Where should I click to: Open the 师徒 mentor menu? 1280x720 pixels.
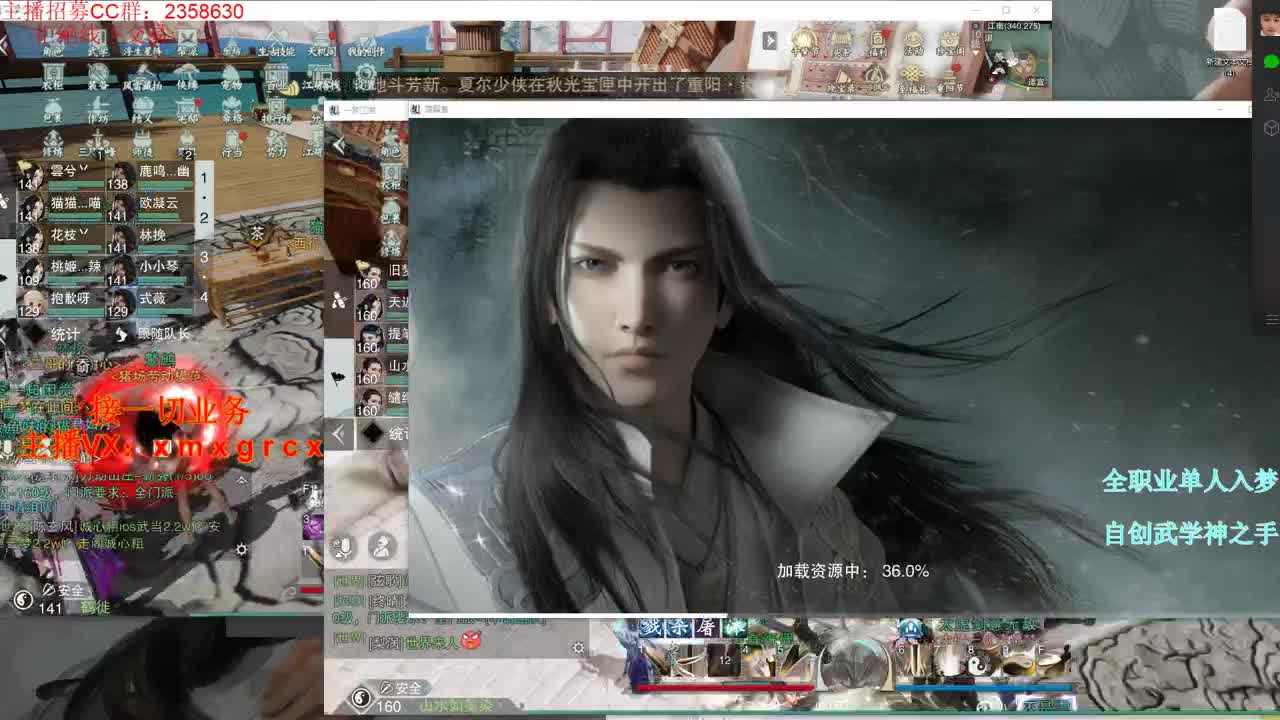[142, 143]
